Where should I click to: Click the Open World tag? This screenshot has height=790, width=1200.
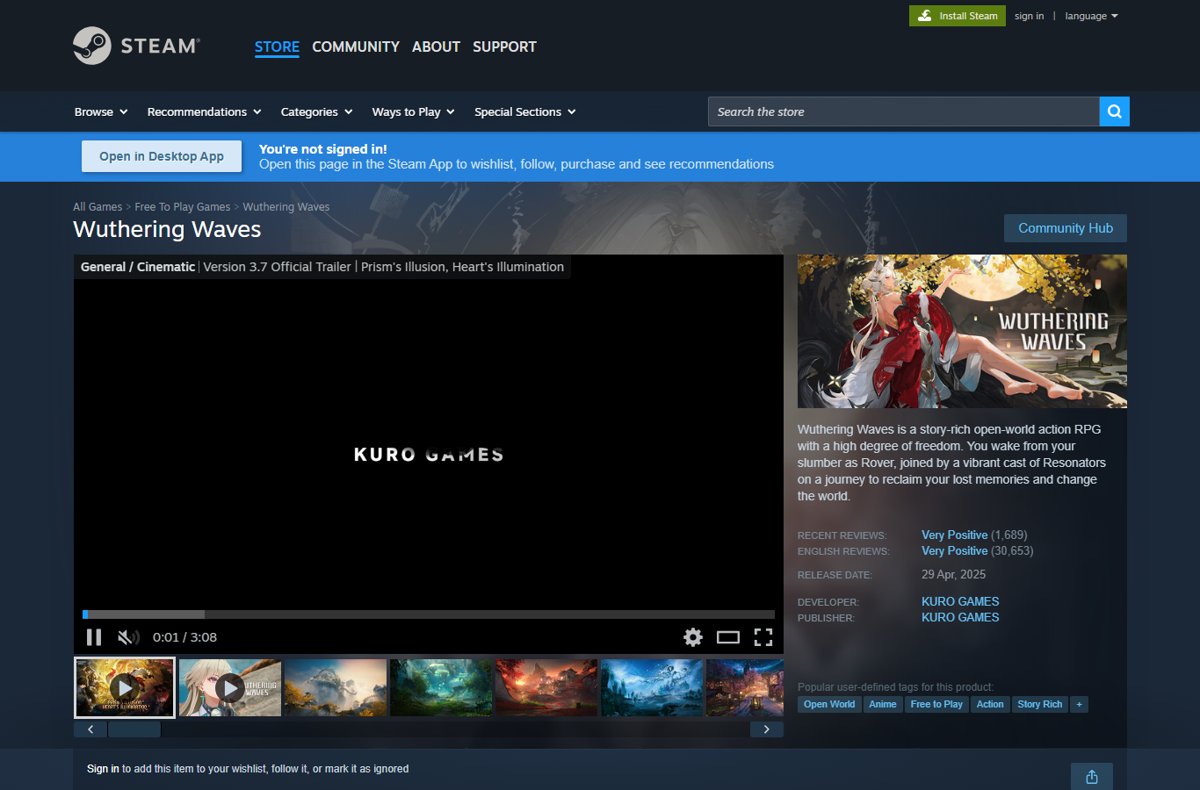click(x=829, y=704)
